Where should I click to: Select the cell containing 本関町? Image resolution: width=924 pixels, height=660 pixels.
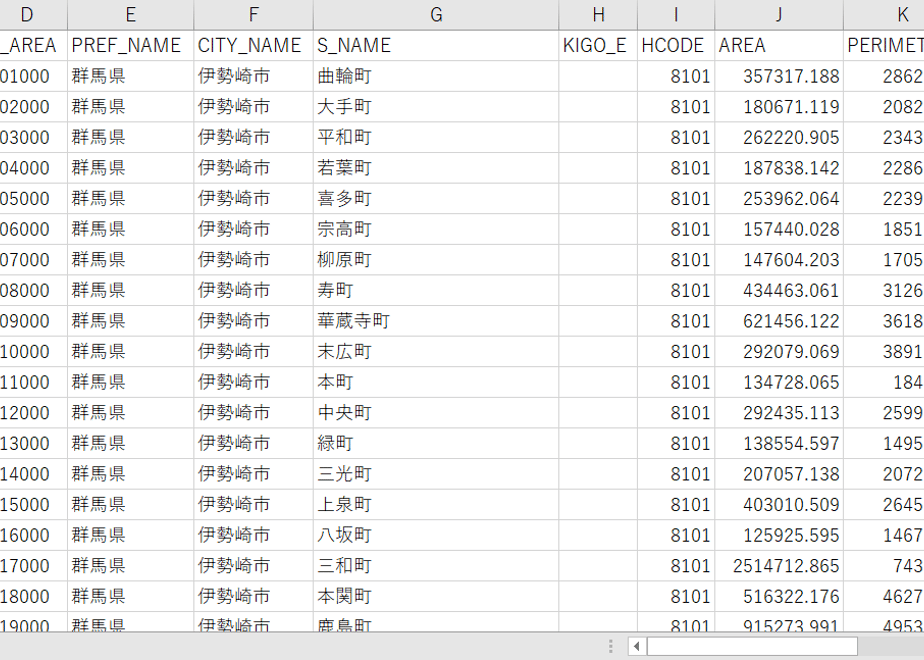pos(436,597)
